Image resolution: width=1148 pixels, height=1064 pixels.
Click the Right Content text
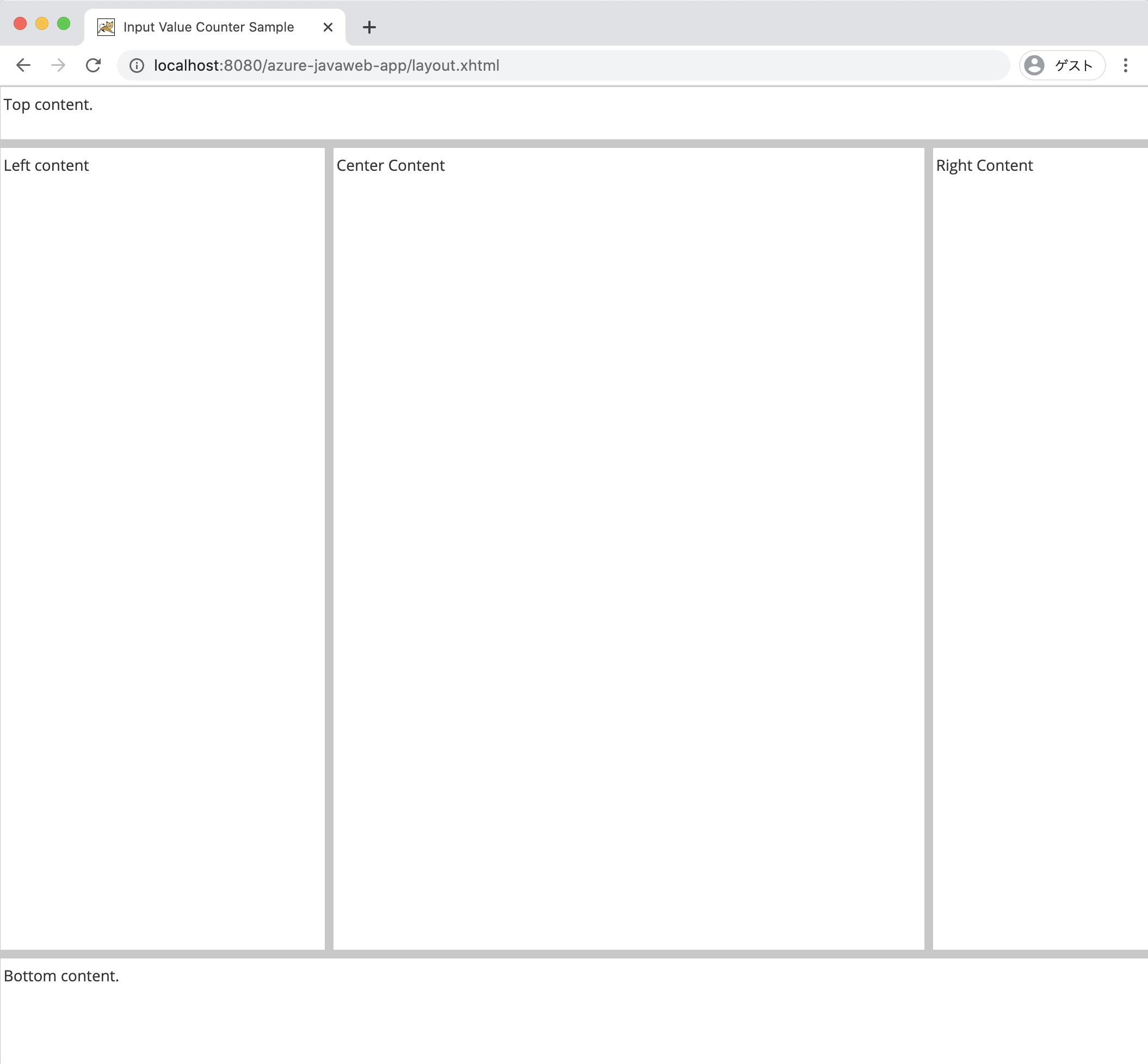(x=984, y=166)
